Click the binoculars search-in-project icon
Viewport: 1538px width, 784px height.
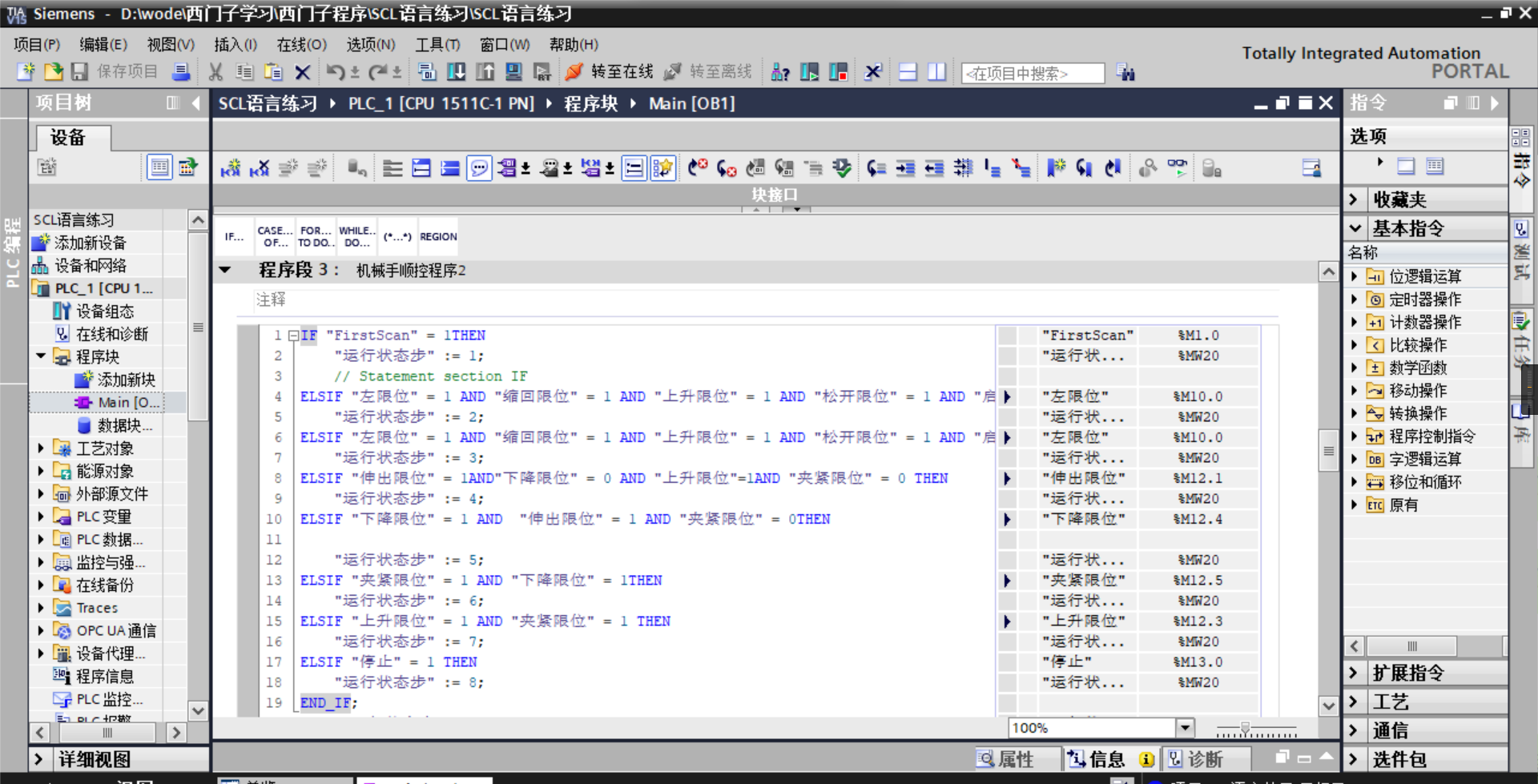[1125, 73]
